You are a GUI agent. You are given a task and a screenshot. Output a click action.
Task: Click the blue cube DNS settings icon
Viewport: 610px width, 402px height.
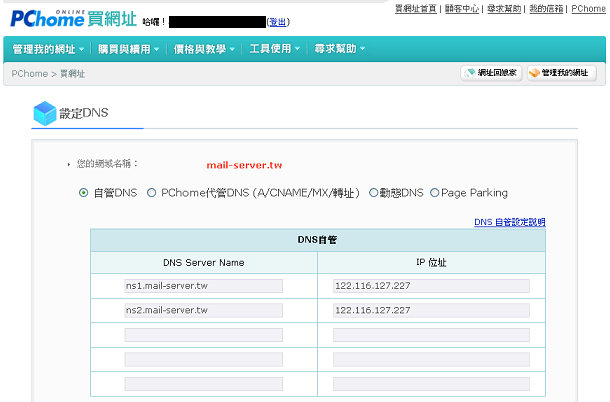(x=45, y=113)
